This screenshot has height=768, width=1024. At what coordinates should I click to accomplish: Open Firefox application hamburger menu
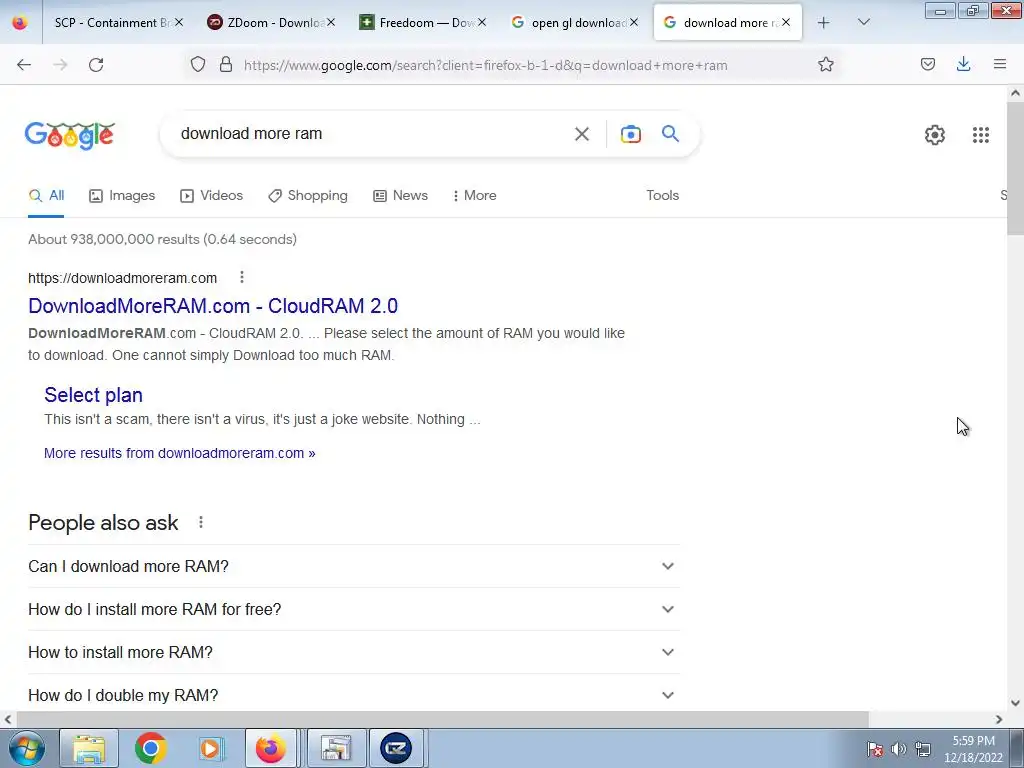[x=1000, y=64]
